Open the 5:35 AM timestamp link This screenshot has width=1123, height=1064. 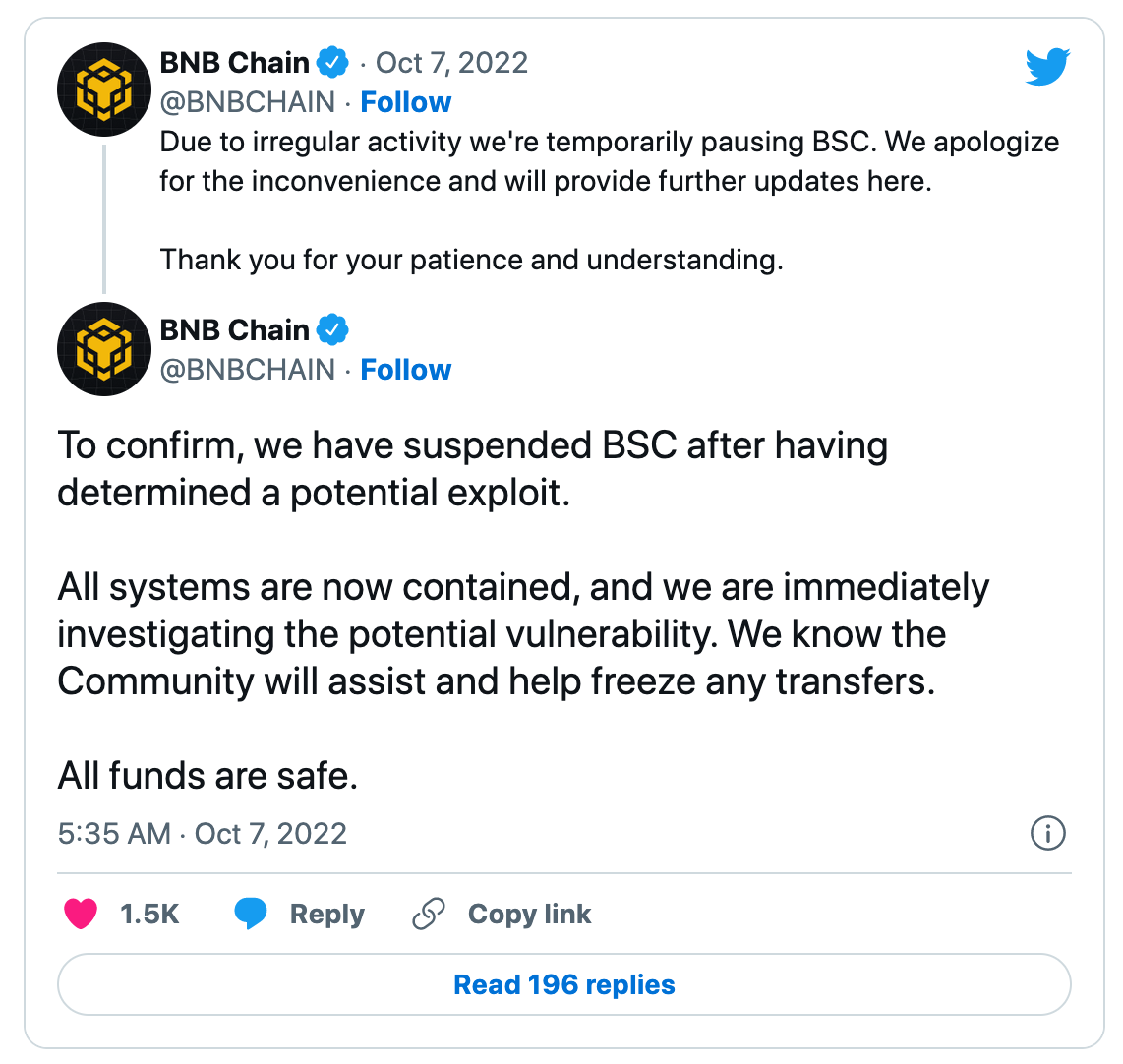tap(202, 834)
